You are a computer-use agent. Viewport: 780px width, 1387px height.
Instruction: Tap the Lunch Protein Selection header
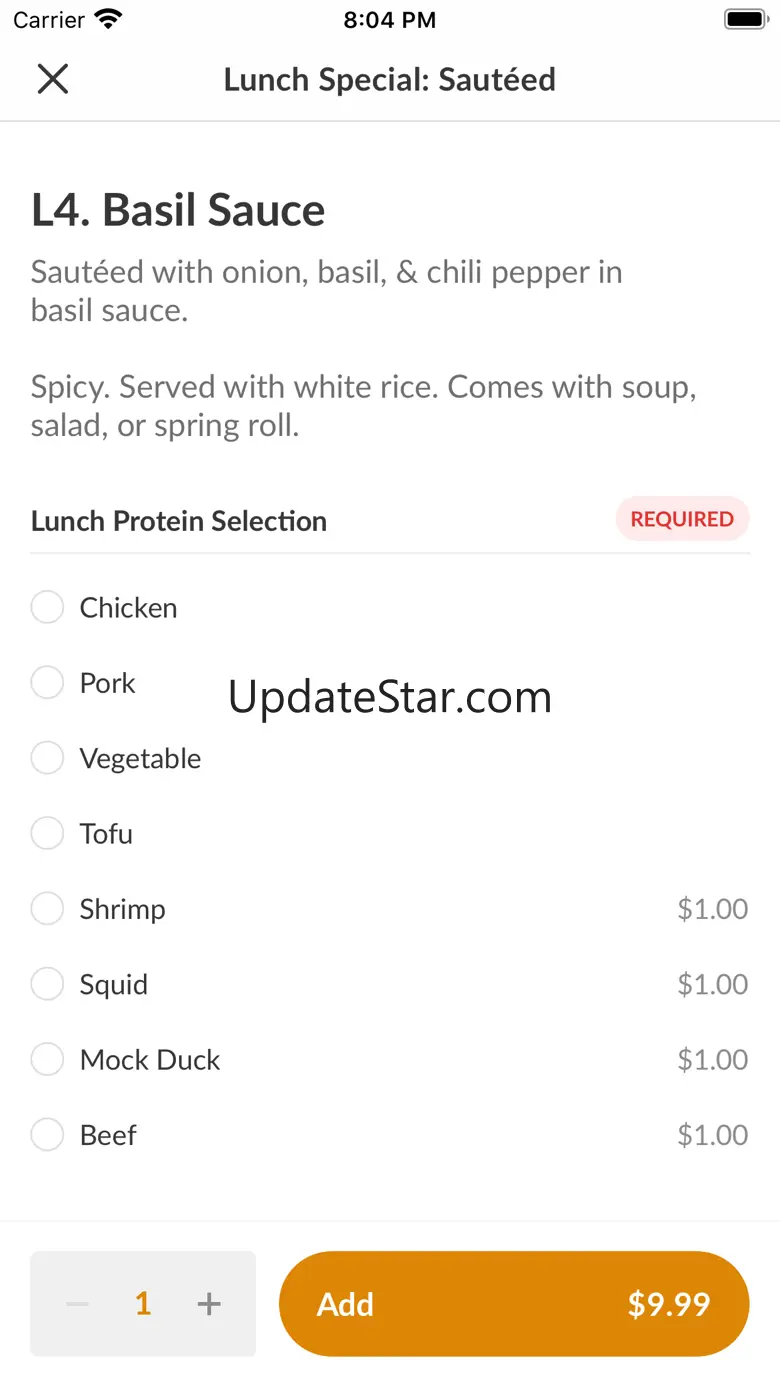(179, 521)
